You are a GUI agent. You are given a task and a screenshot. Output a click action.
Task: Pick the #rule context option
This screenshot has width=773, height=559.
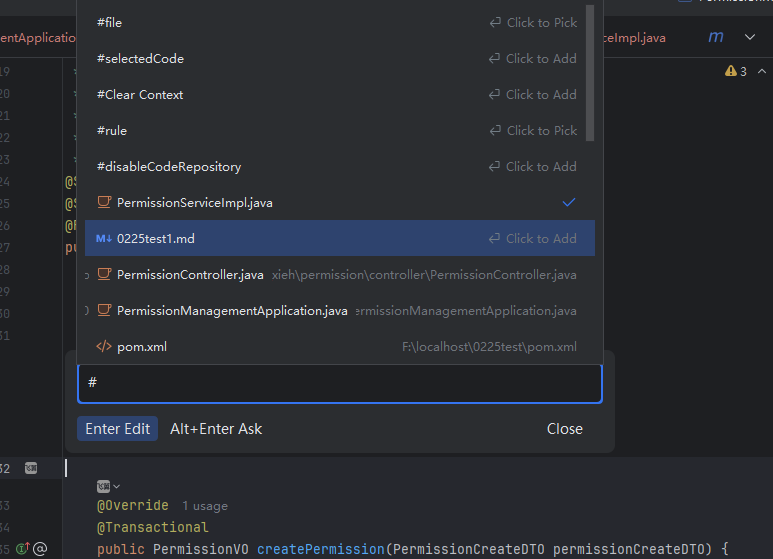(112, 131)
